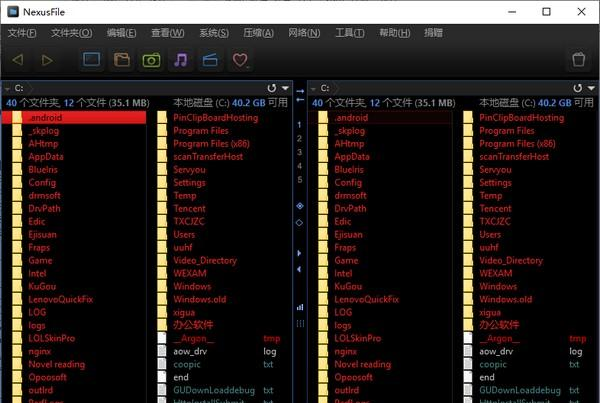The image size is (600, 403).
Task: Click the back navigation arrow in toolbar
Action: pyautogui.click(x=18, y=60)
